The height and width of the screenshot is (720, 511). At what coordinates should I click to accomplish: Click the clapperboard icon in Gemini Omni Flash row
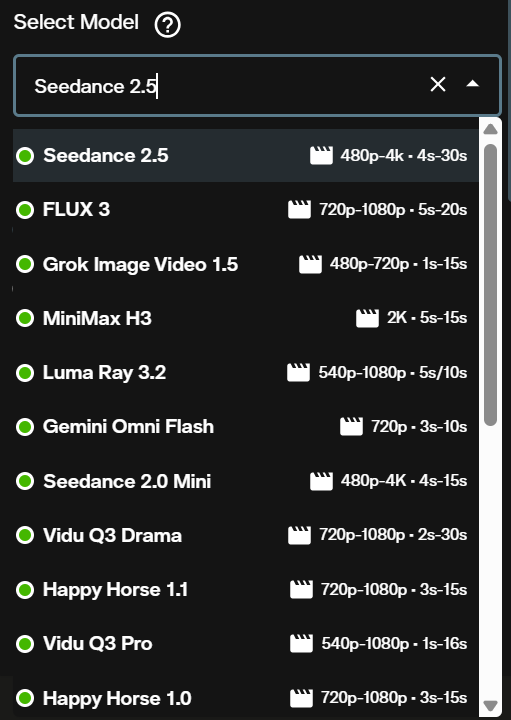(x=351, y=427)
